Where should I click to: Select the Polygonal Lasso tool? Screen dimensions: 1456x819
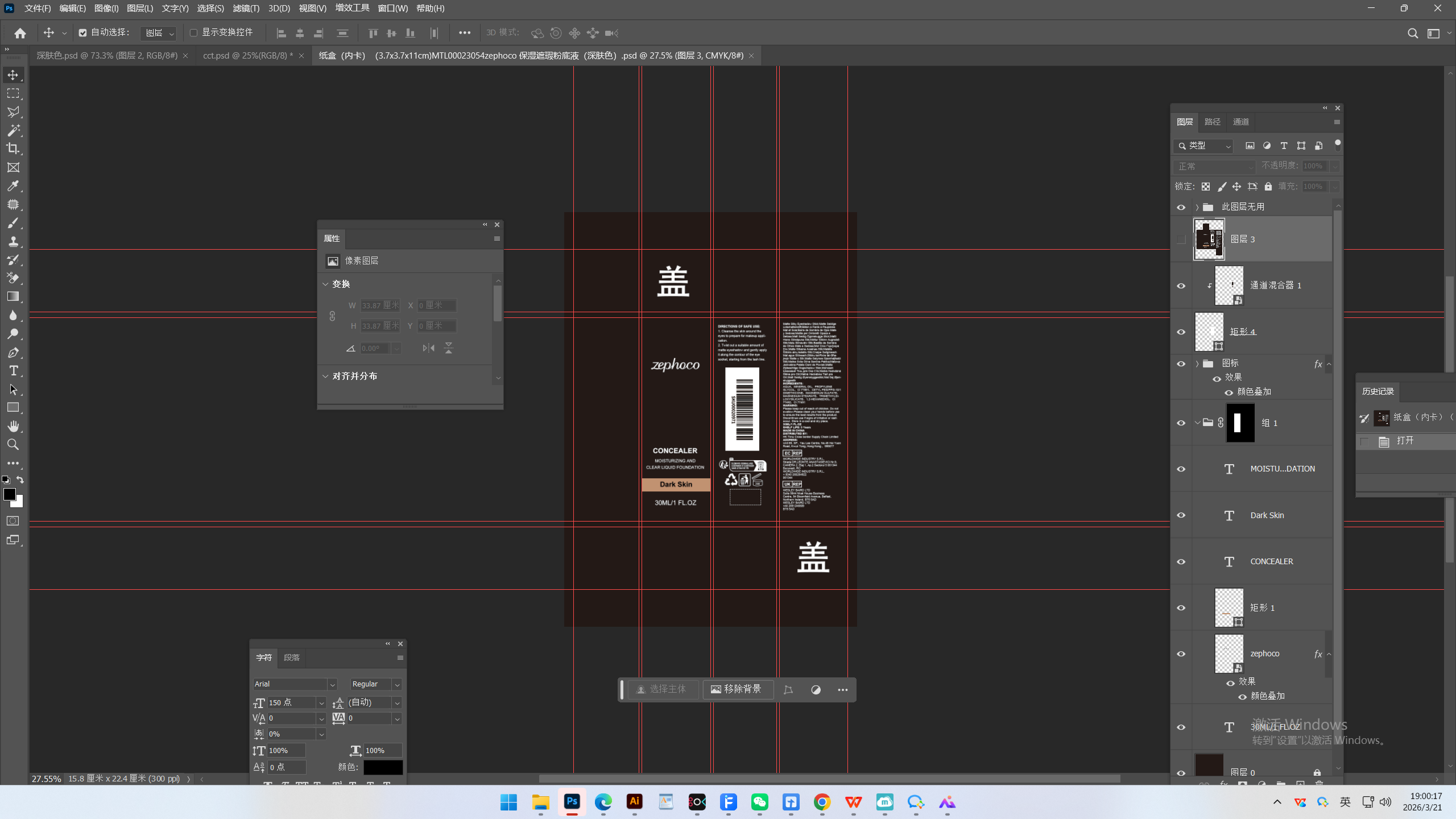pos(13,112)
